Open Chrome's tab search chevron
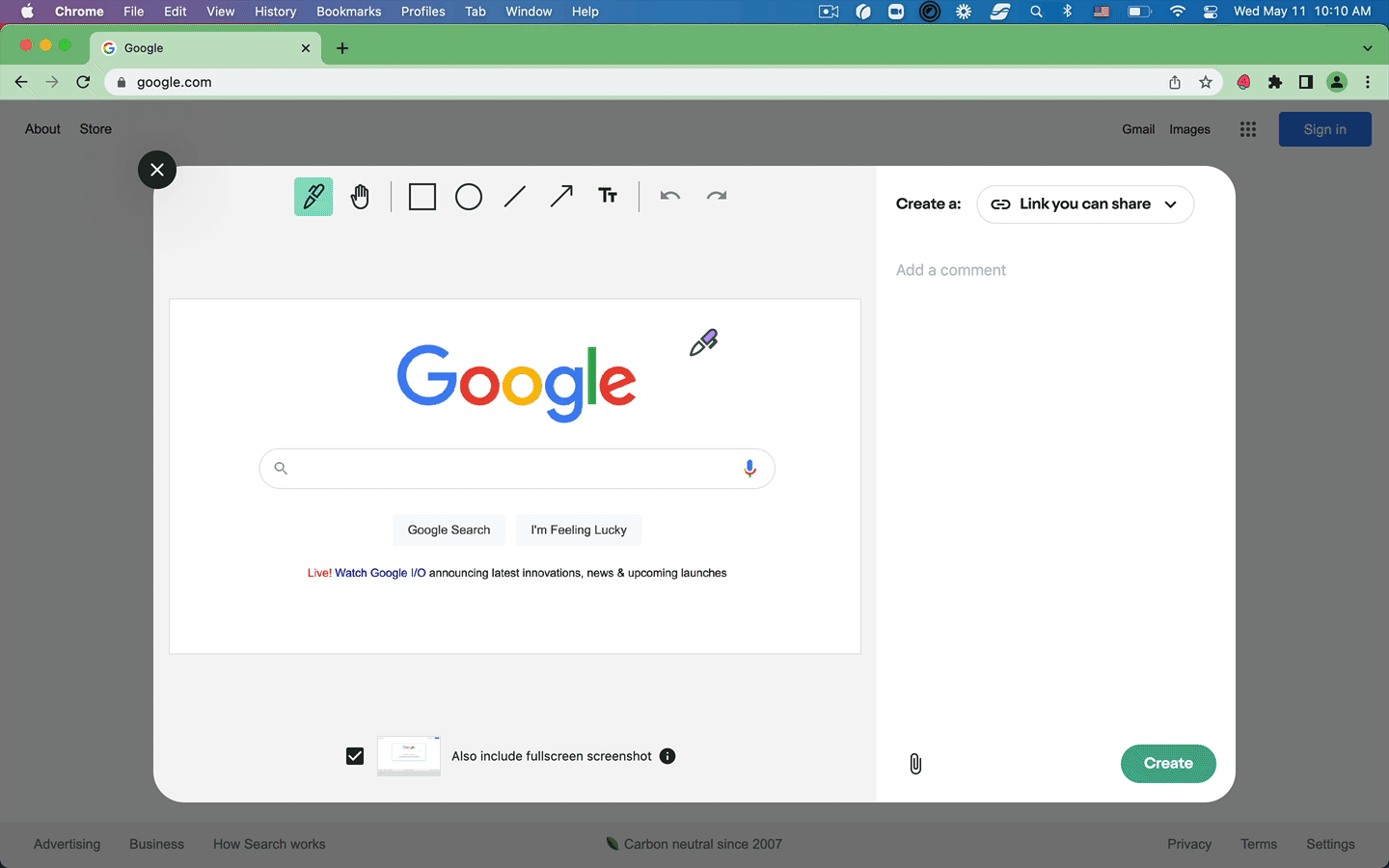This screenshot has height=868, width=1389. point(1367,47)
